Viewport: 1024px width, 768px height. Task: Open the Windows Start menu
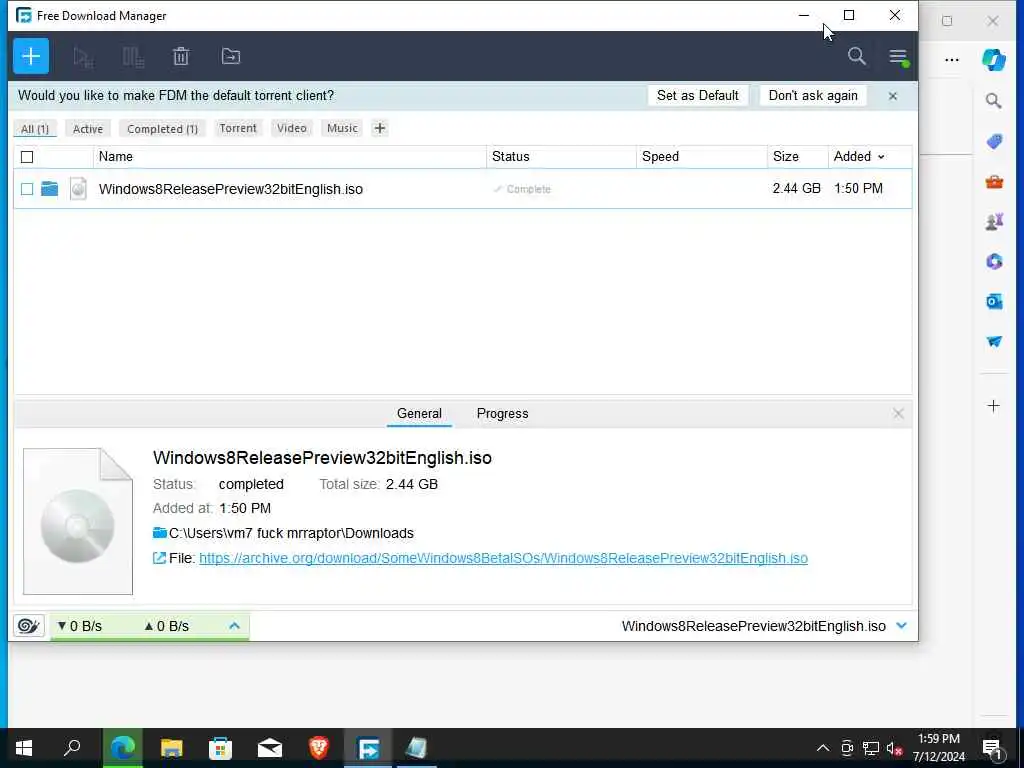(x=24, y=748)
